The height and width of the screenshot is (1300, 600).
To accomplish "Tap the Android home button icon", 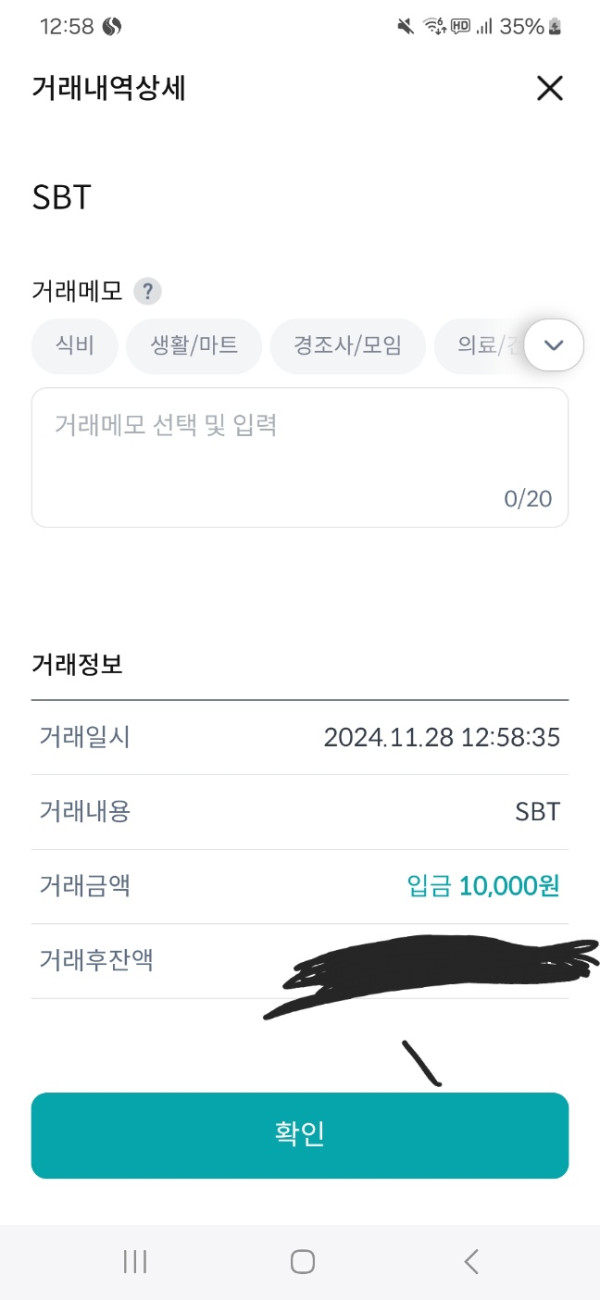I will (302, 1262).
